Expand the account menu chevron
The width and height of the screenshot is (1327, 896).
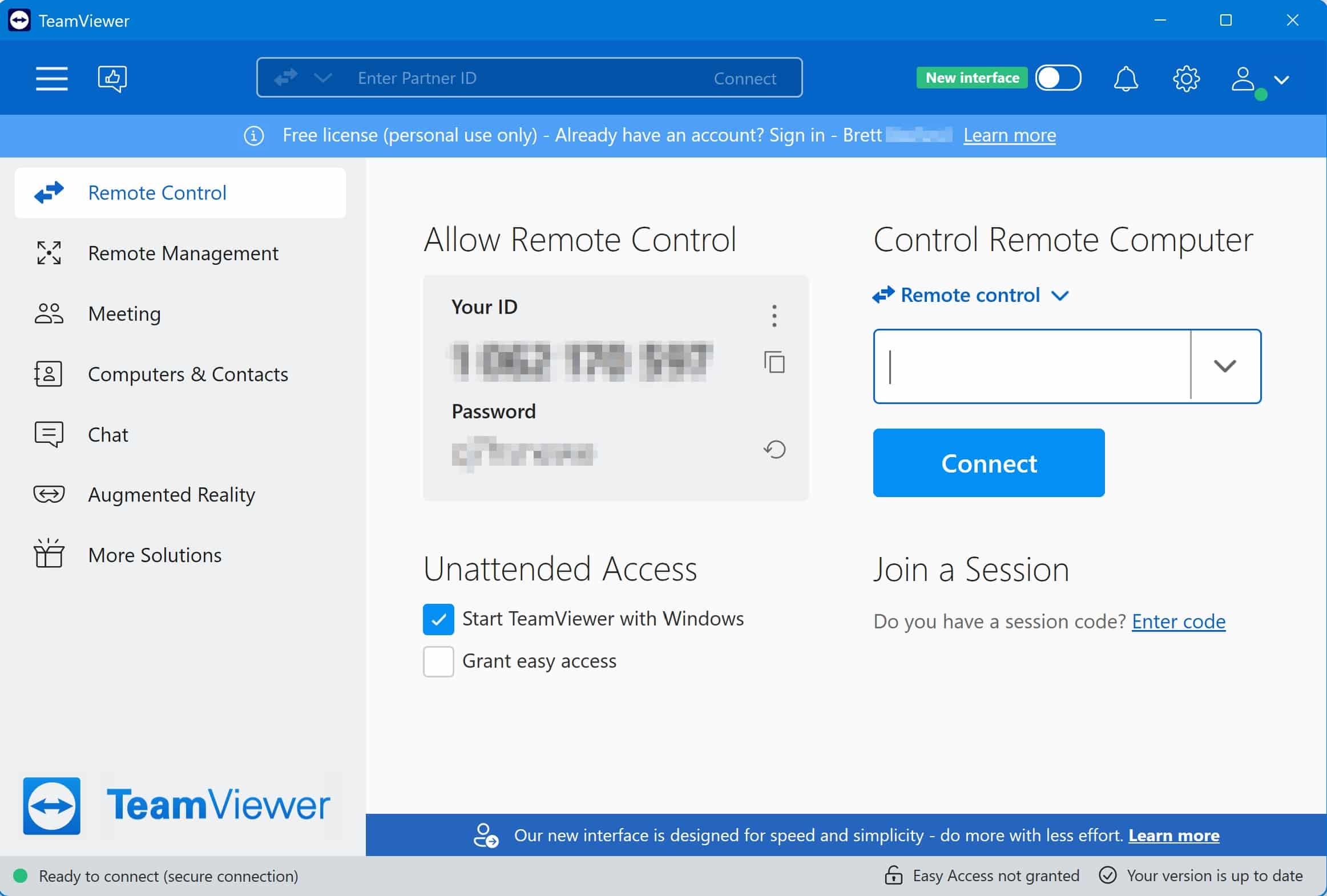(1281, 79)
